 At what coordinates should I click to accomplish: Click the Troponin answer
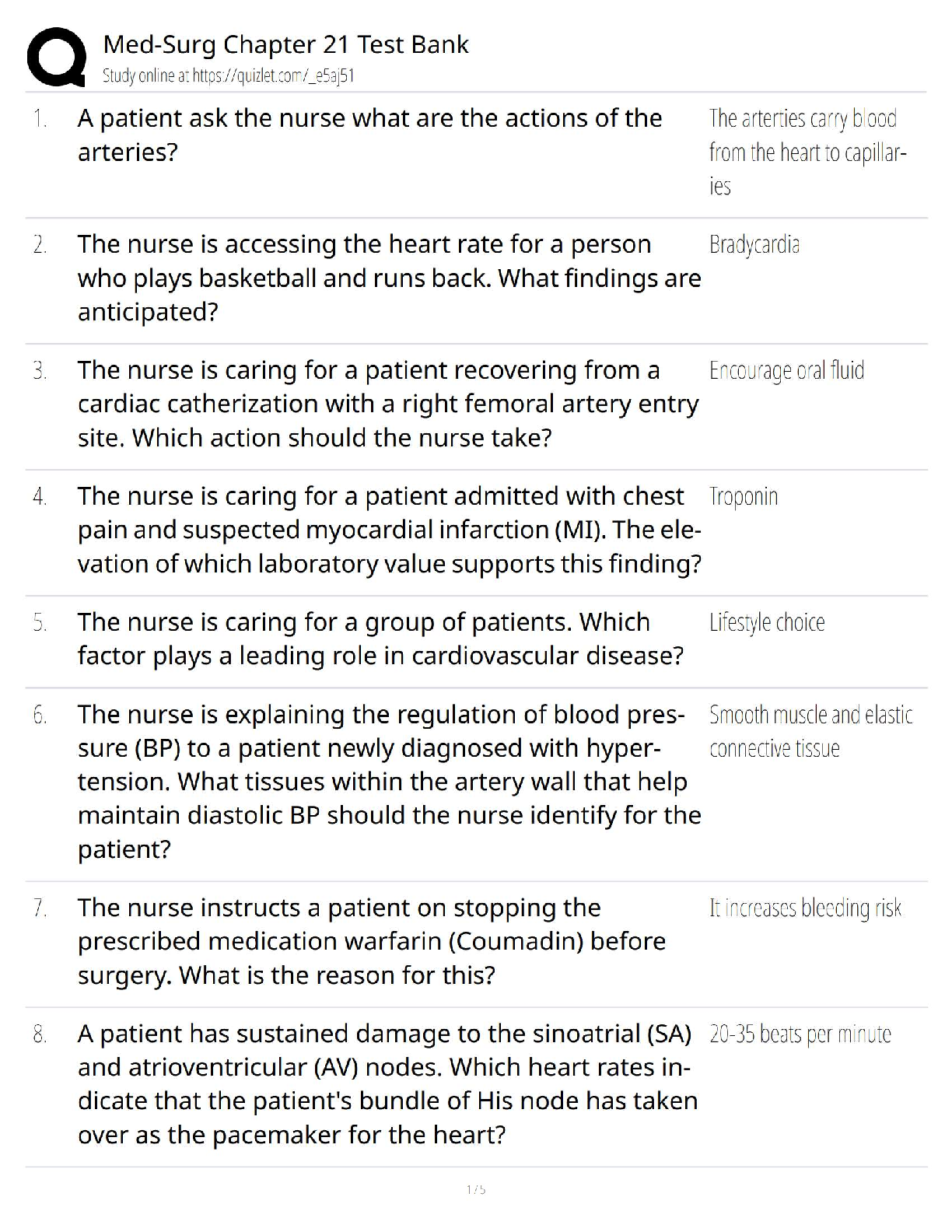(x=743, y=497)
